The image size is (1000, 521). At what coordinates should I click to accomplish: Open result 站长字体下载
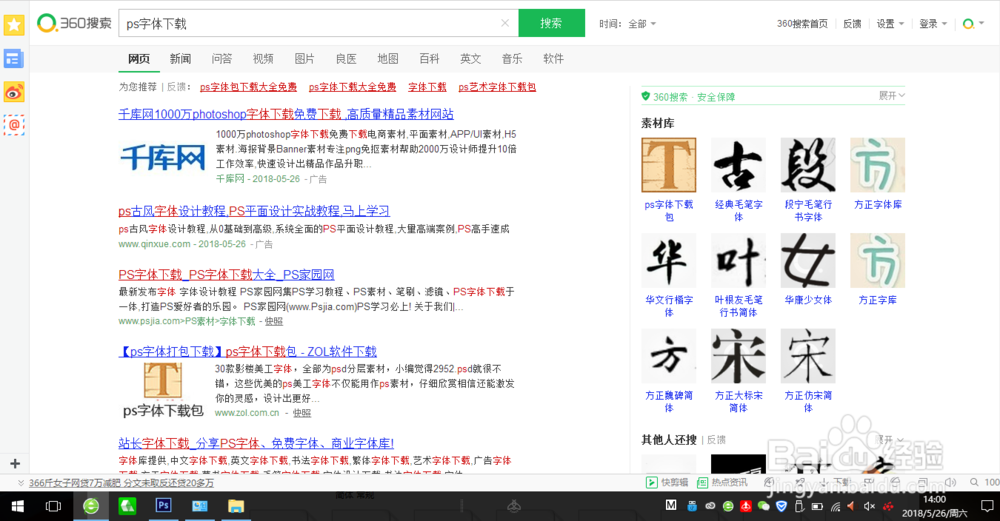point(256,443)
